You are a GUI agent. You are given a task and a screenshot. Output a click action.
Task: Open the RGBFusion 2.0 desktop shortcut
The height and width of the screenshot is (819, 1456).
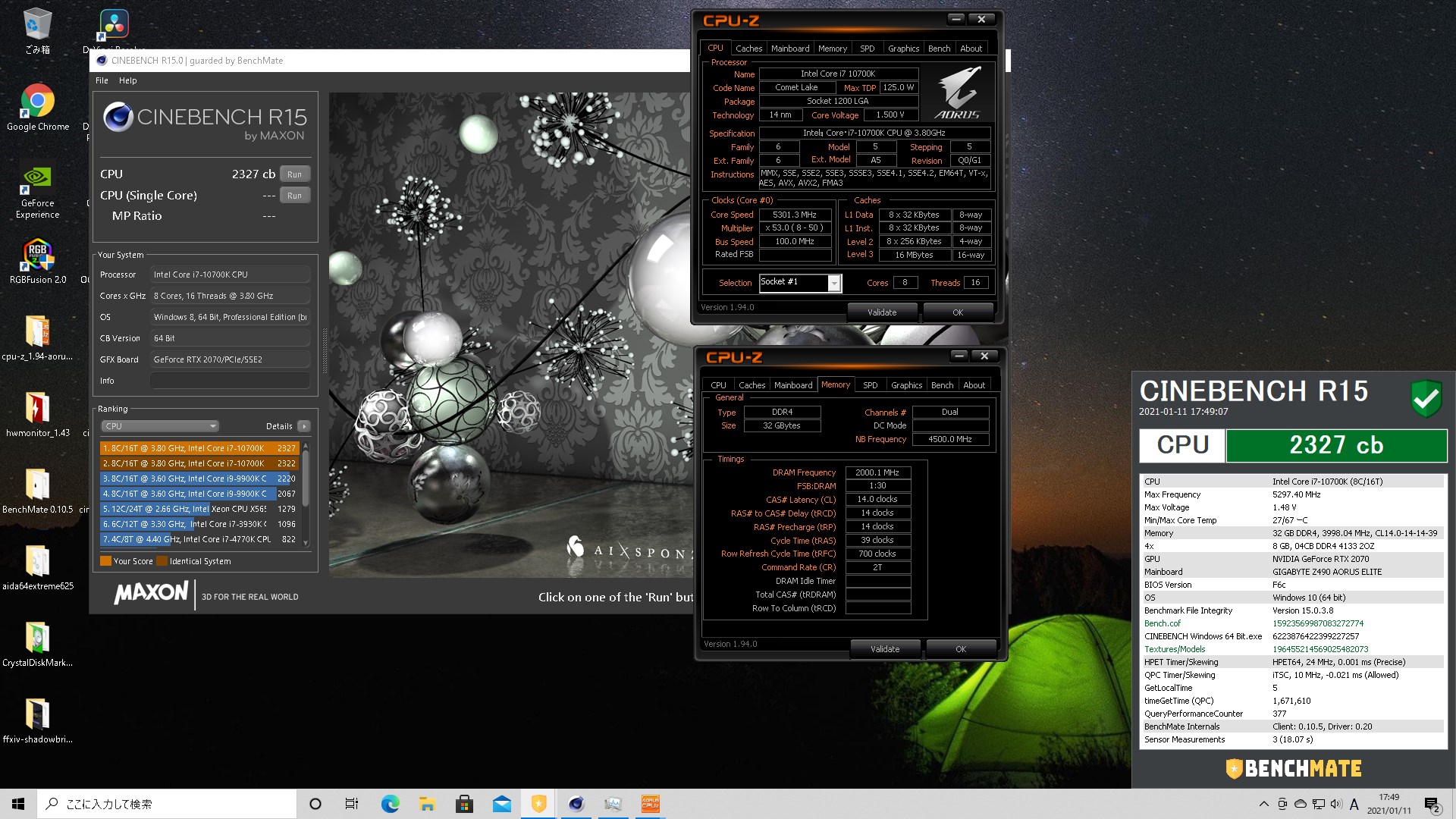coord(37,262)
